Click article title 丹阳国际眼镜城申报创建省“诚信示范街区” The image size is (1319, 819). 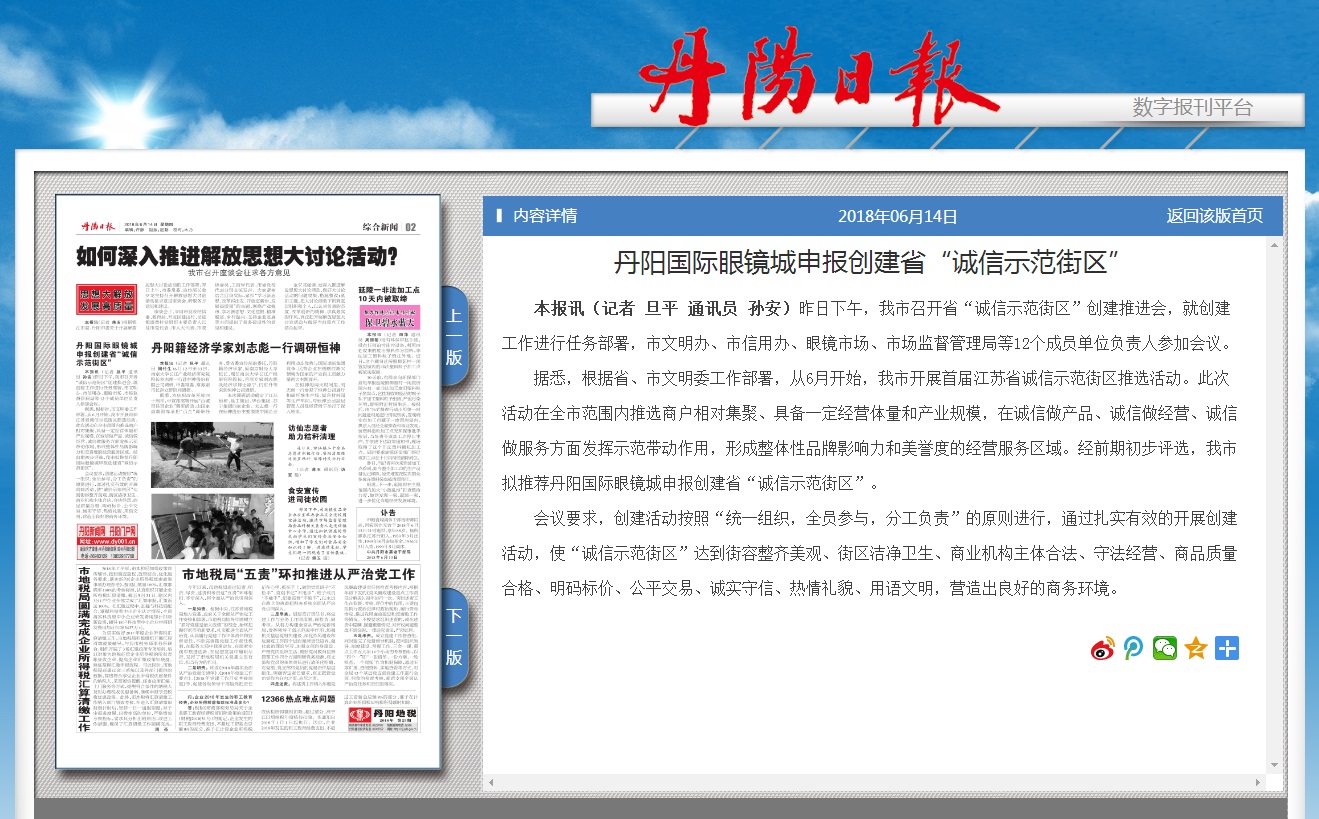click(x=865, y=263)
